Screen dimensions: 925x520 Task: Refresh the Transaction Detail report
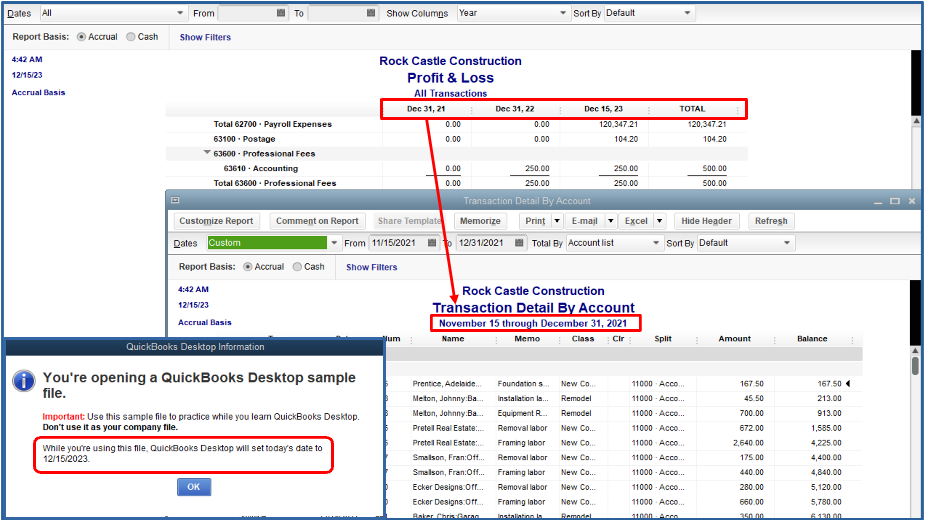click(771, 221)
